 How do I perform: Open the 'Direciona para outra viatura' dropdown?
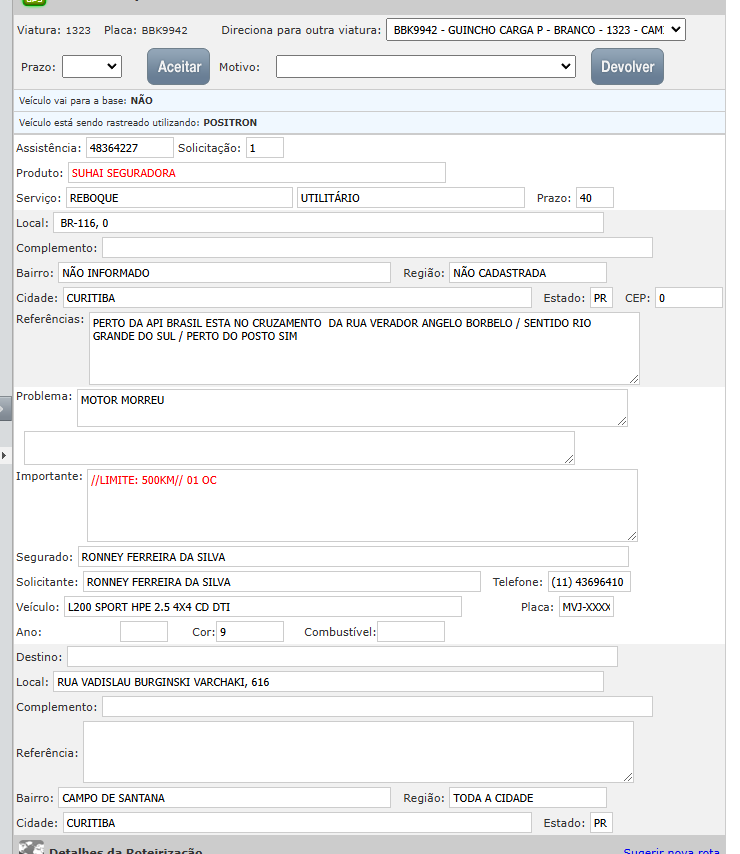pos(535,30)
